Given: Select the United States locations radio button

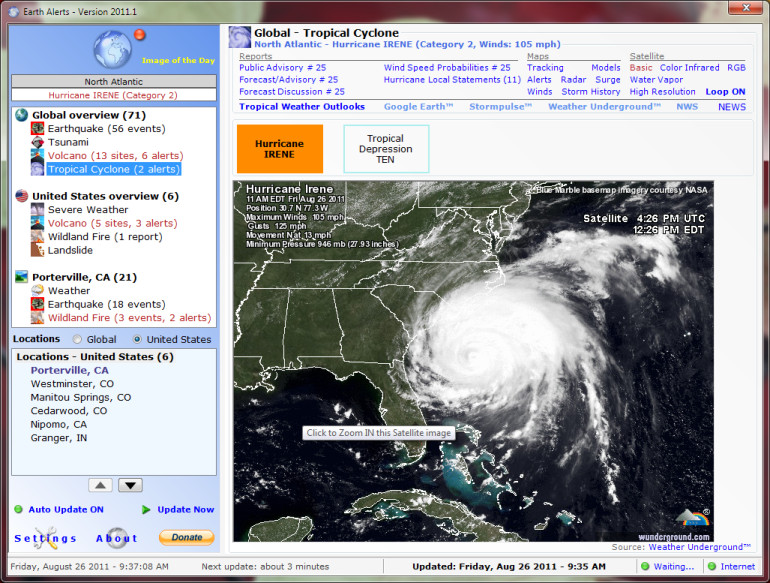Looking at the screenshot, I should pos(137,339).
